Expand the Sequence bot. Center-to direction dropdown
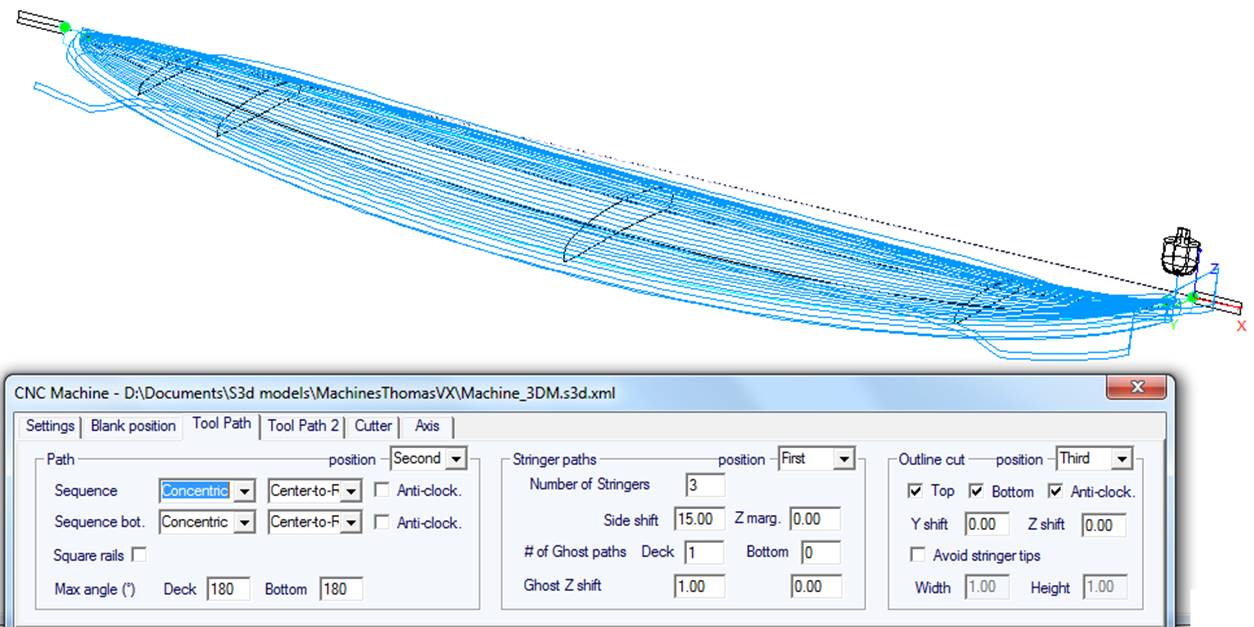1254x627 pixels. coord(351,523)
